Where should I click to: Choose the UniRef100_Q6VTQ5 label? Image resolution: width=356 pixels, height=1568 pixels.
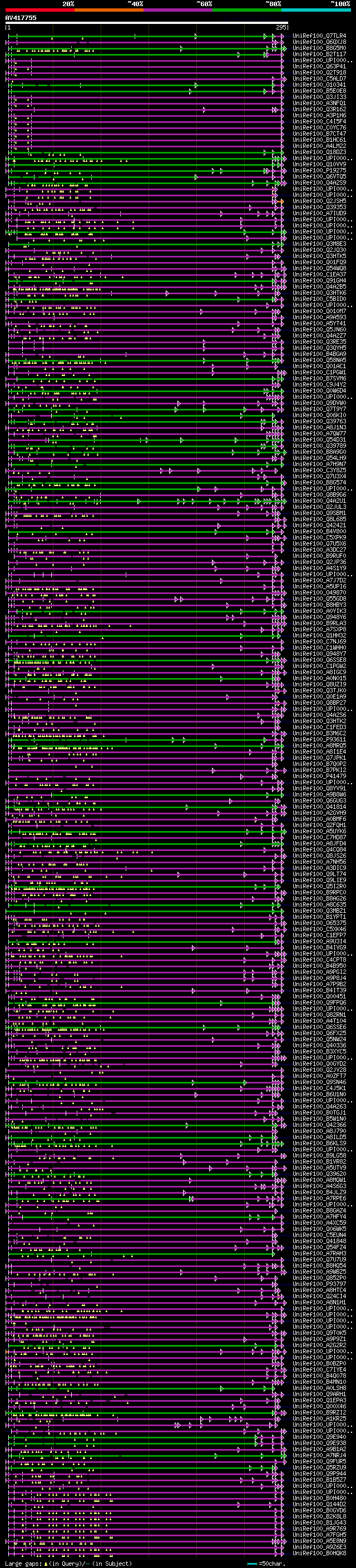pos(319,176)
